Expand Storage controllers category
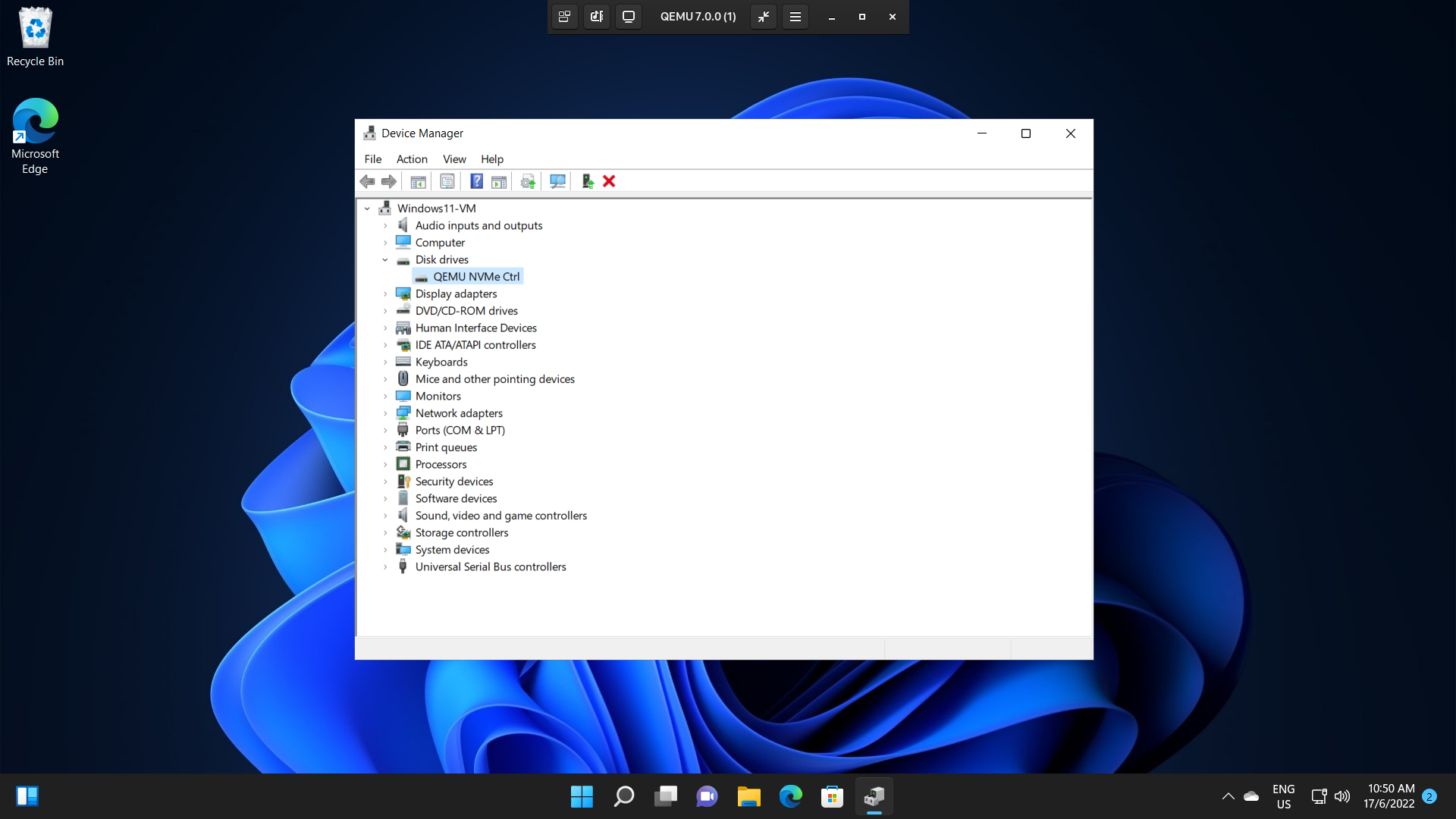1456x819 pixels. pyautogui.click(x=385, y=533)
